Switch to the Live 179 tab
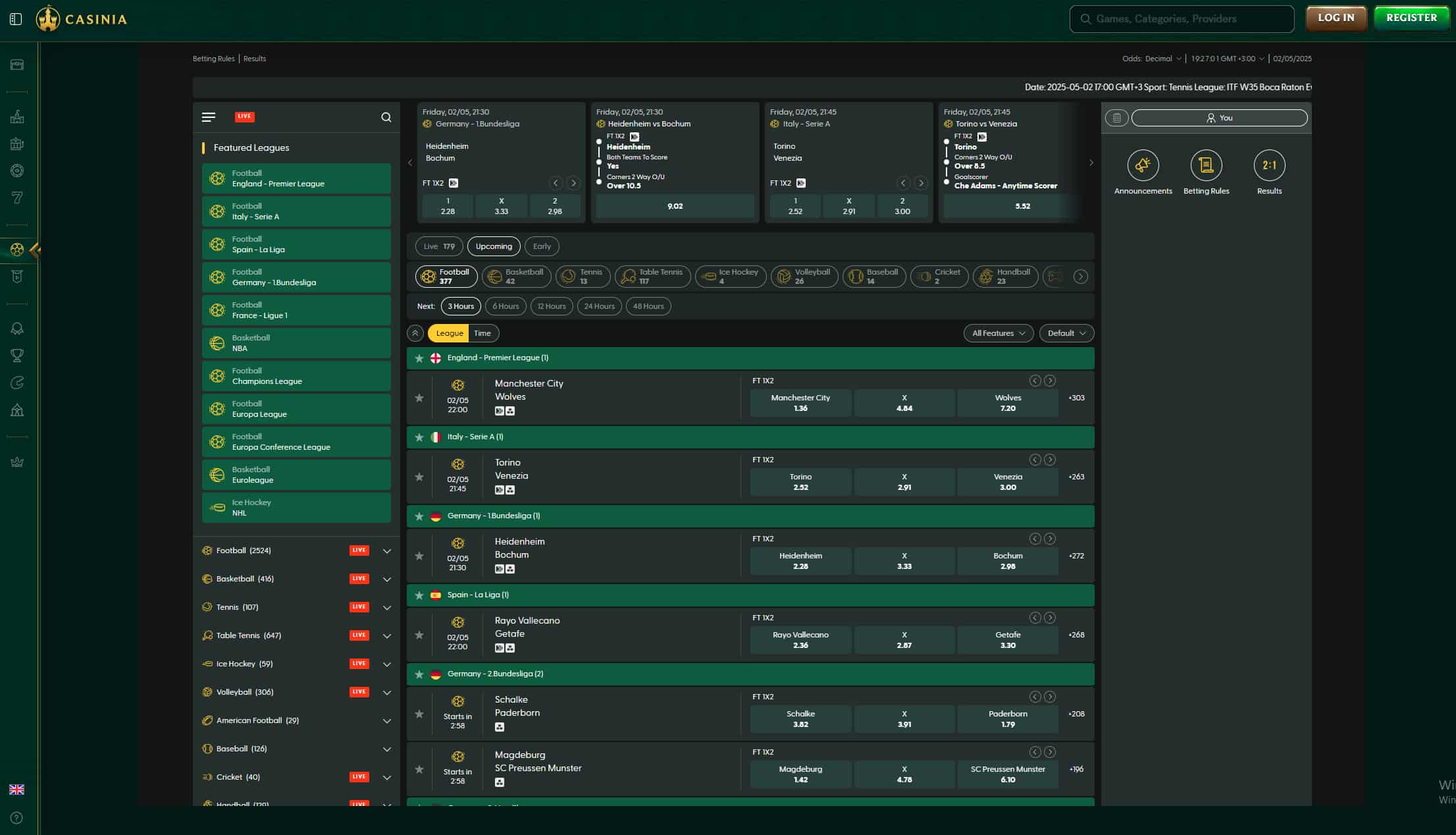1456x835 pixels. pos(439,246)
